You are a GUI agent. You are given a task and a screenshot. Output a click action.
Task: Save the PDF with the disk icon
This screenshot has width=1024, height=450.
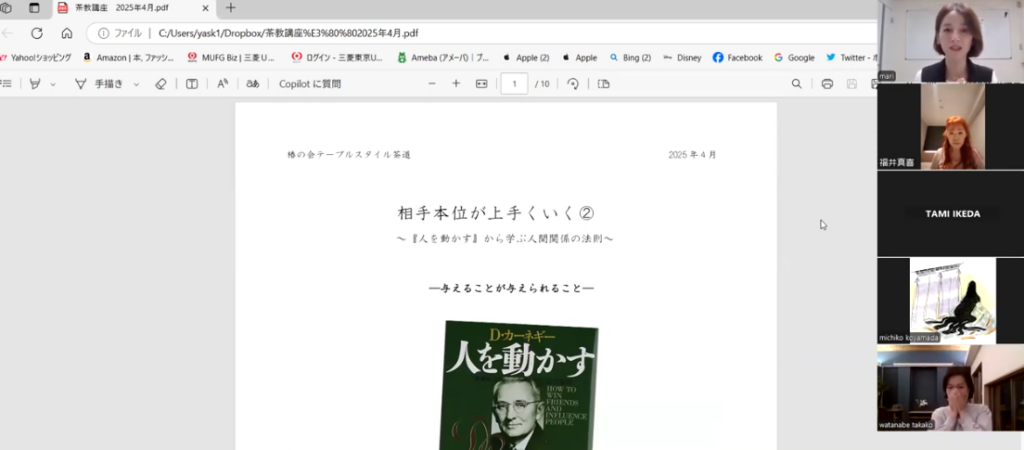click(852, 84)
